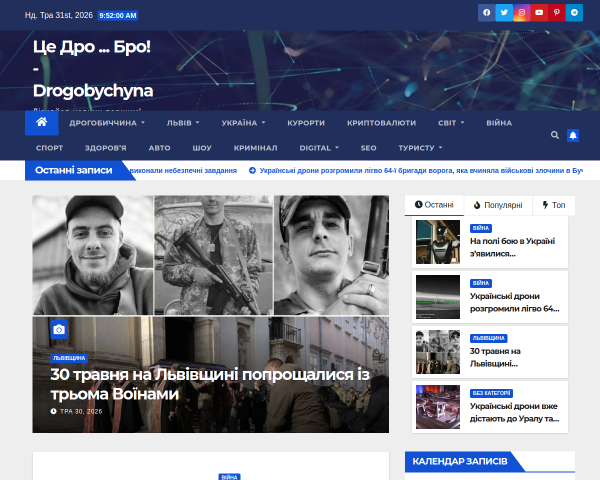
Task: Open the Telegram social icon
Action: (x=574, y=13)
